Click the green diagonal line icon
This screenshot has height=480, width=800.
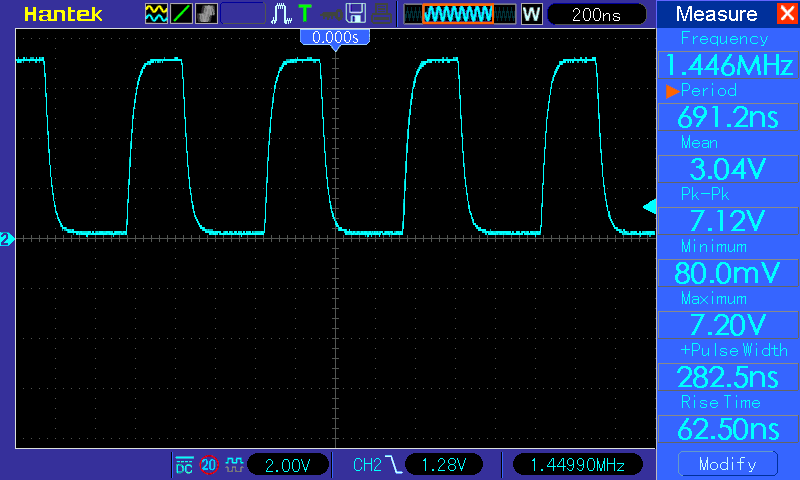[x=182, y=14]
